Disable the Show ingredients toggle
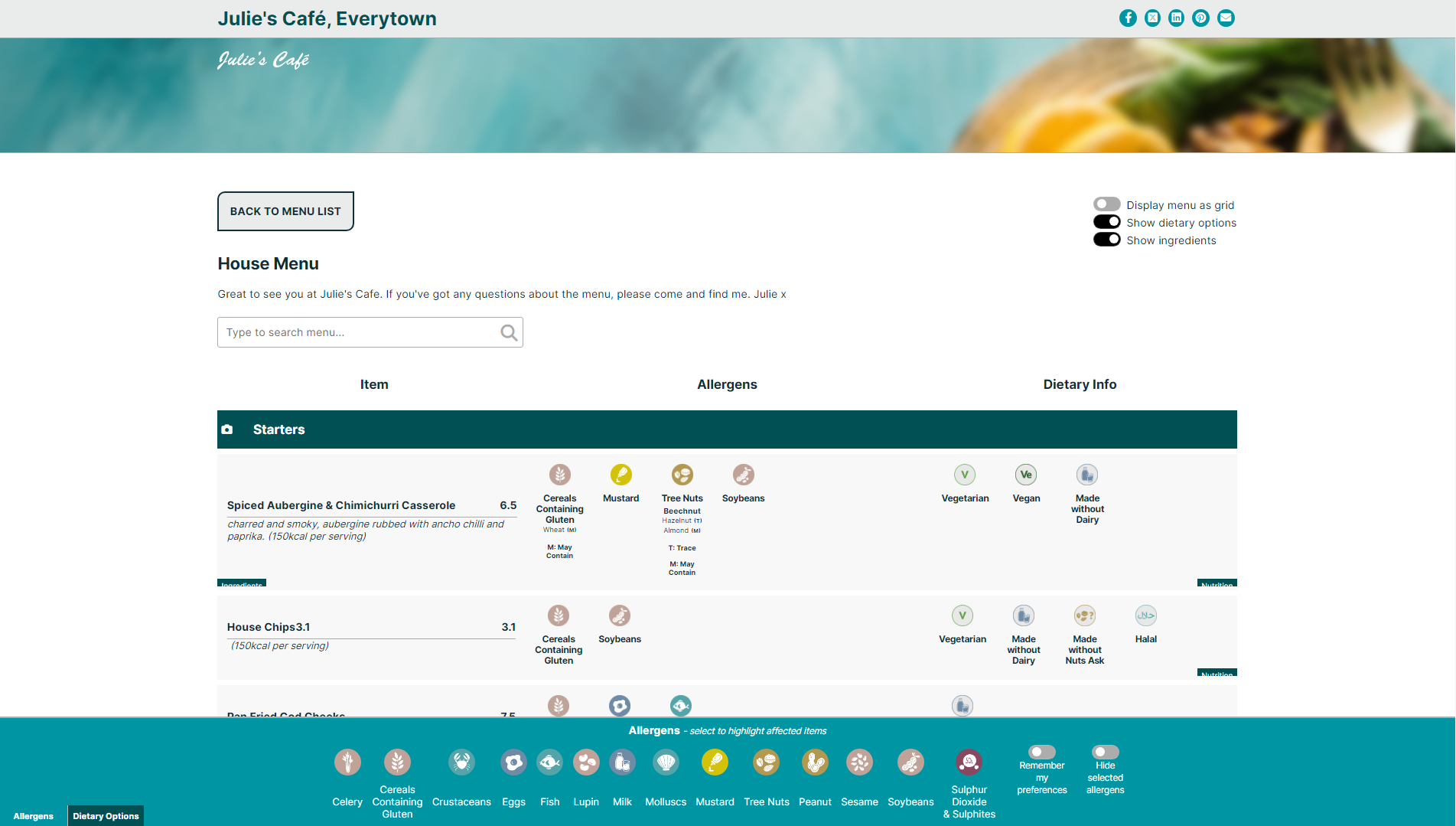This screenshot has height=826, width=1456. (1106, 240)
